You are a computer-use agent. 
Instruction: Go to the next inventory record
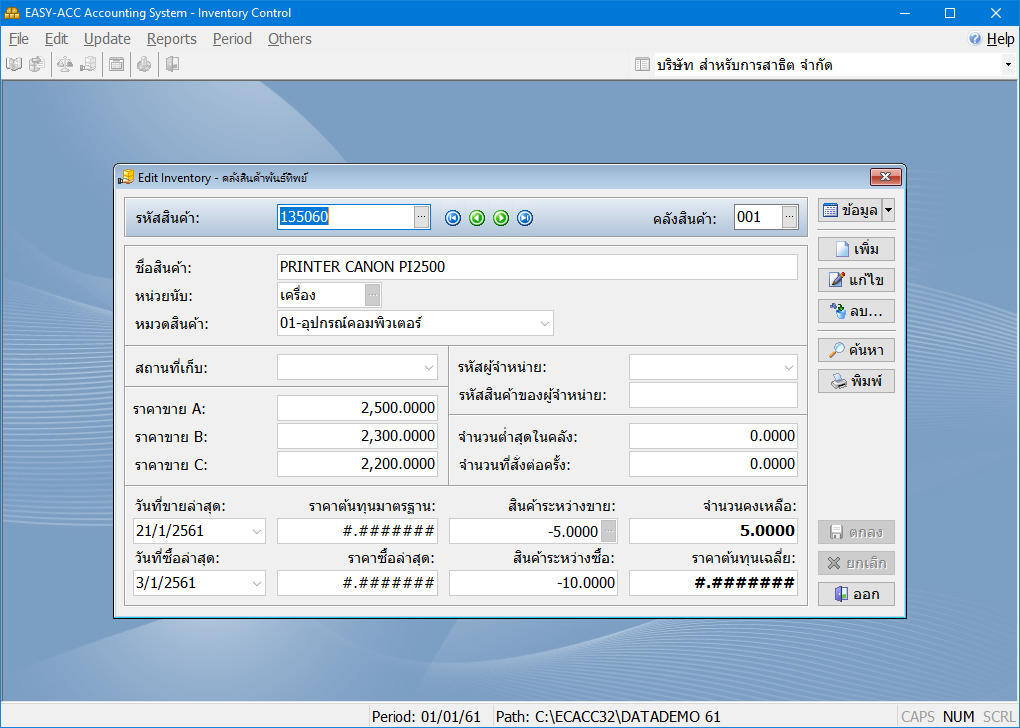(501, 218)
